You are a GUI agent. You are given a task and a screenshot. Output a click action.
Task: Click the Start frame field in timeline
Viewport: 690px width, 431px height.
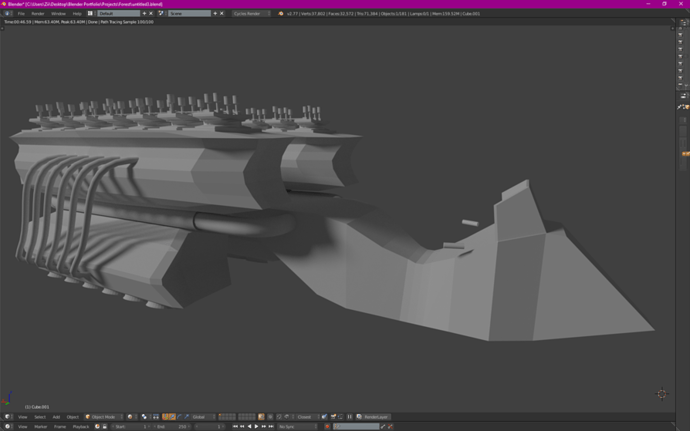(130, 427)
